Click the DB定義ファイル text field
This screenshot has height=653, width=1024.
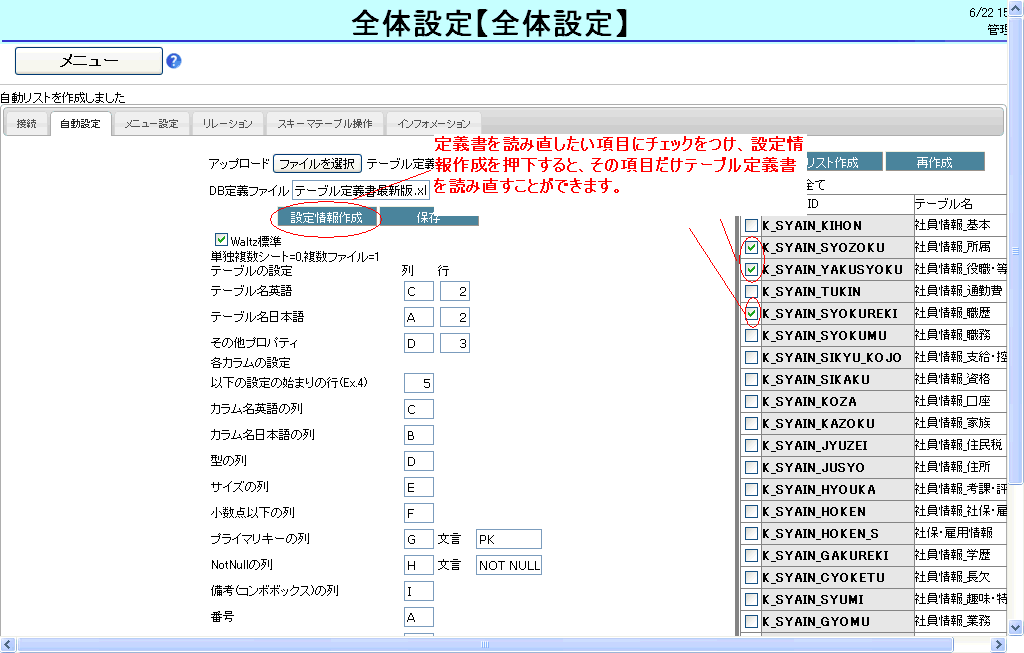pyautogui.click(x=360, y=190)
